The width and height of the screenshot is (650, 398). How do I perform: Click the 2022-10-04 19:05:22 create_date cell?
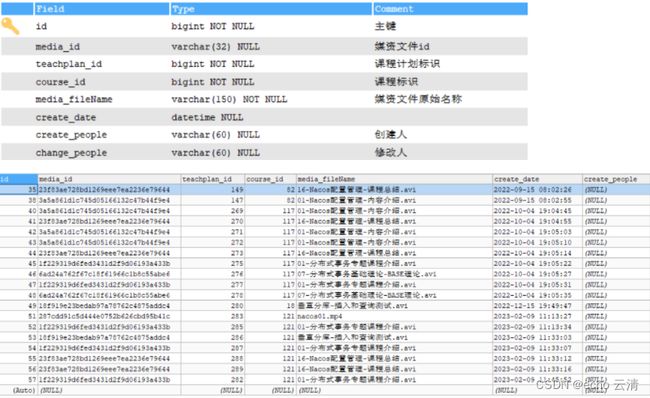point(537,263)
